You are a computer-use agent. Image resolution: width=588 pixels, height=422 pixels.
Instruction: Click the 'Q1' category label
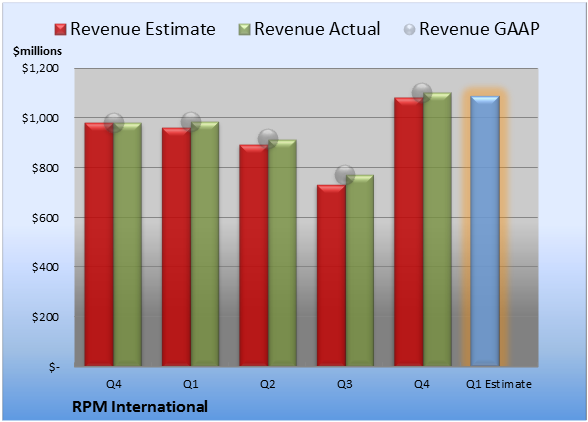pos(190,384)
